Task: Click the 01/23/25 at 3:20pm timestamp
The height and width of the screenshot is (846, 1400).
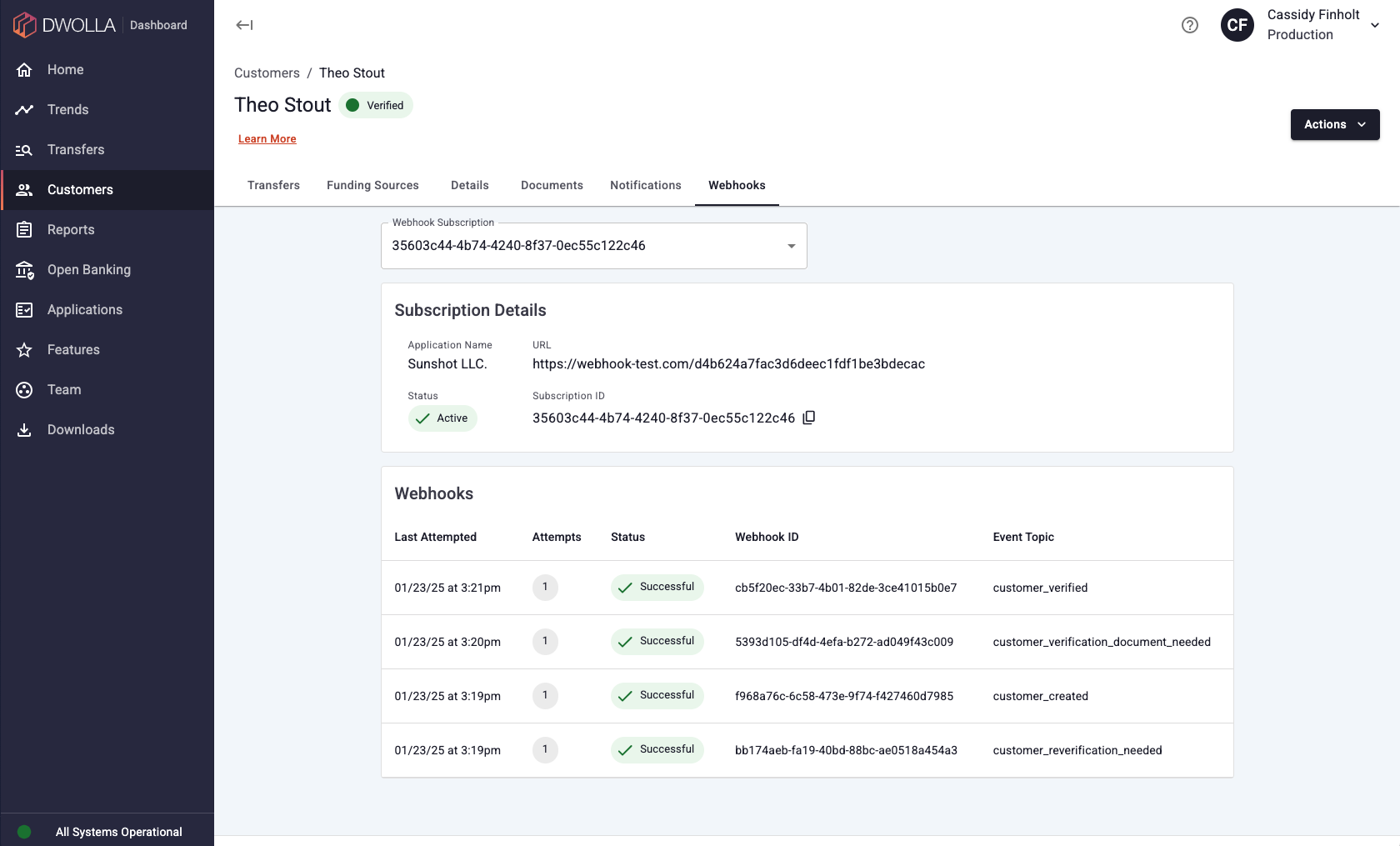Action: point(447,642)
